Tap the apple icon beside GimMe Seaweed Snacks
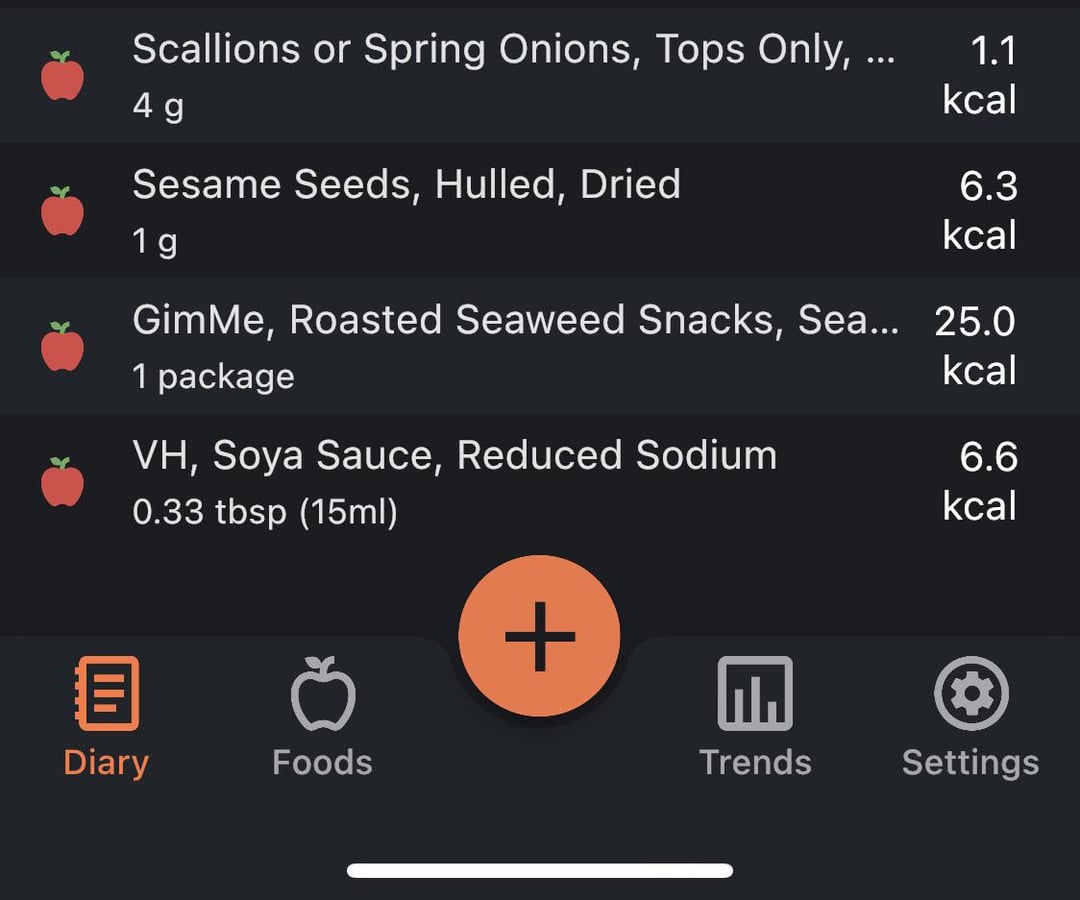This screenshot has height=900, width=1080. click(62, 346)
